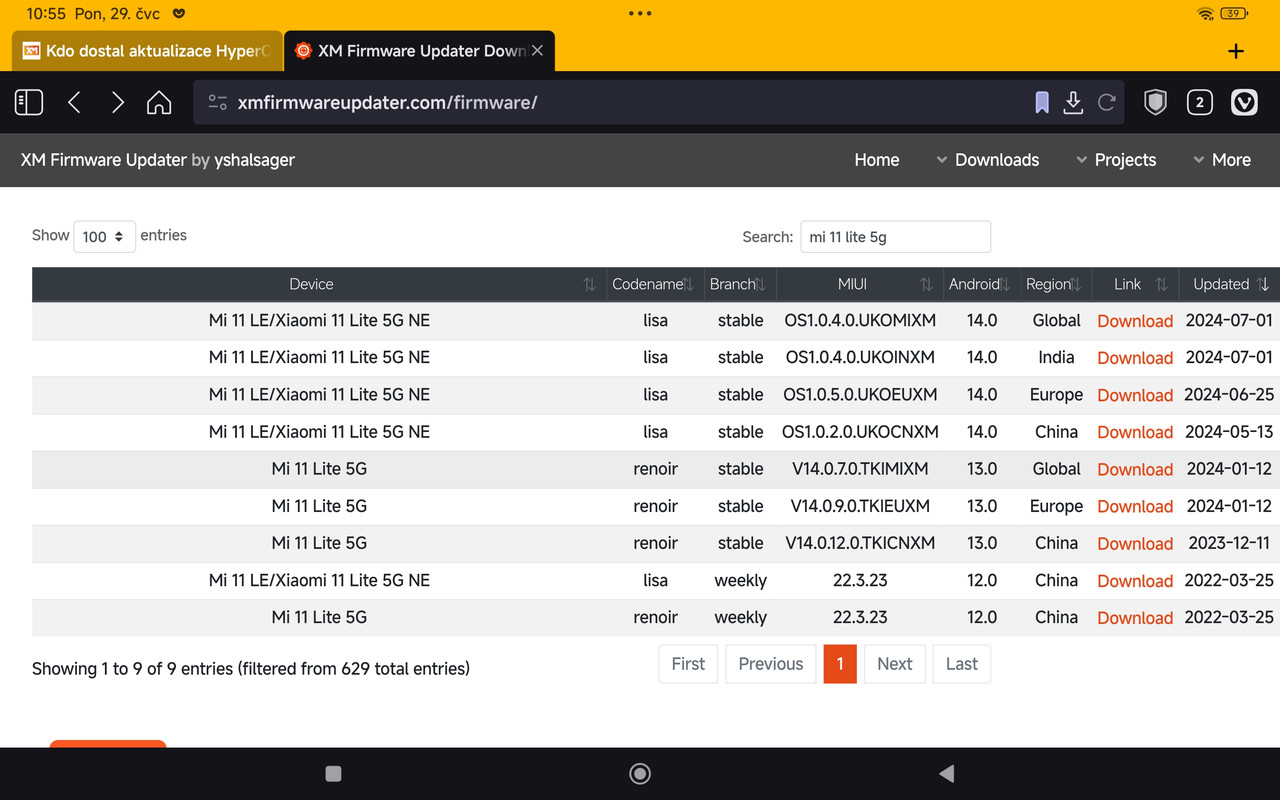Sort table by Region column
Screen dimensions: 1280x800
(1056, 284)
